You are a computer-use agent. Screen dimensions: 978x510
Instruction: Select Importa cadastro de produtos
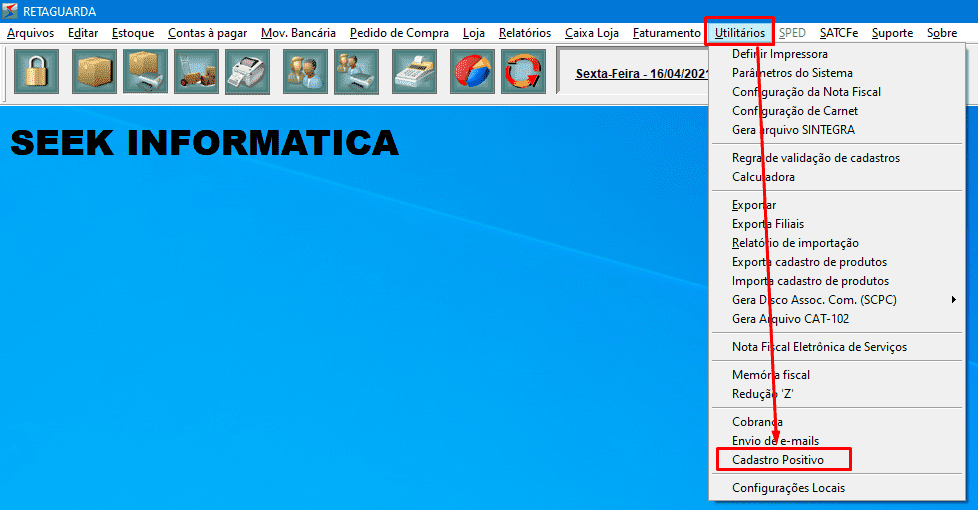(837, 281)
